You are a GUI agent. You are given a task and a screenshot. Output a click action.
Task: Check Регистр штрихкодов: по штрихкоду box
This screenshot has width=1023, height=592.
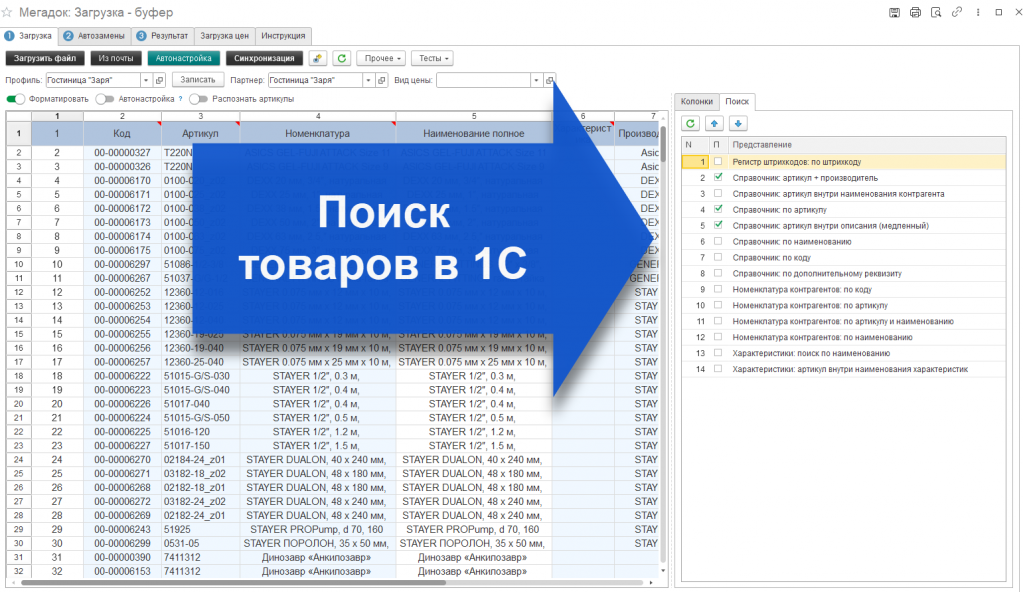click(718, 161)
